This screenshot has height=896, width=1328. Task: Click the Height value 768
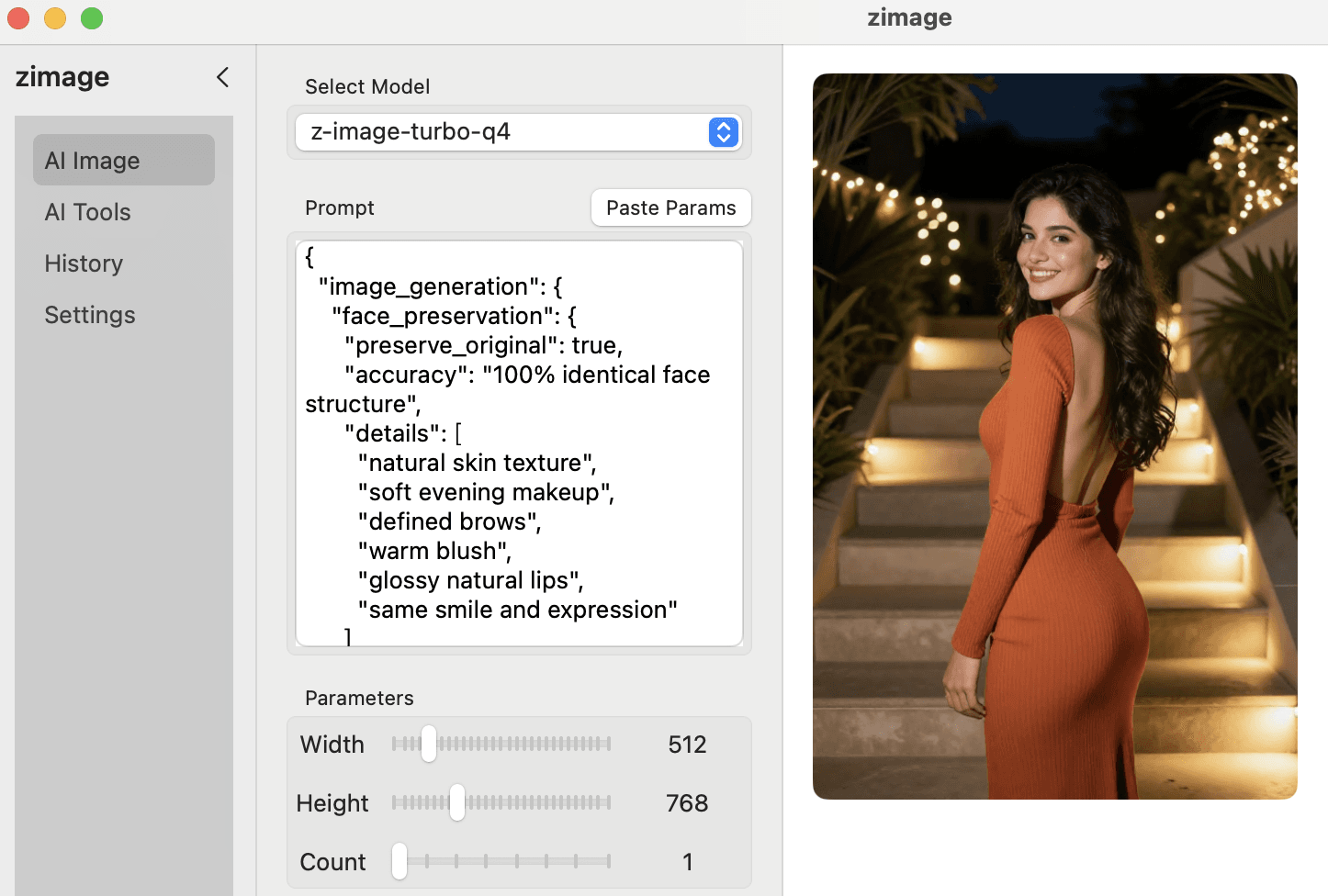(687, 803)
